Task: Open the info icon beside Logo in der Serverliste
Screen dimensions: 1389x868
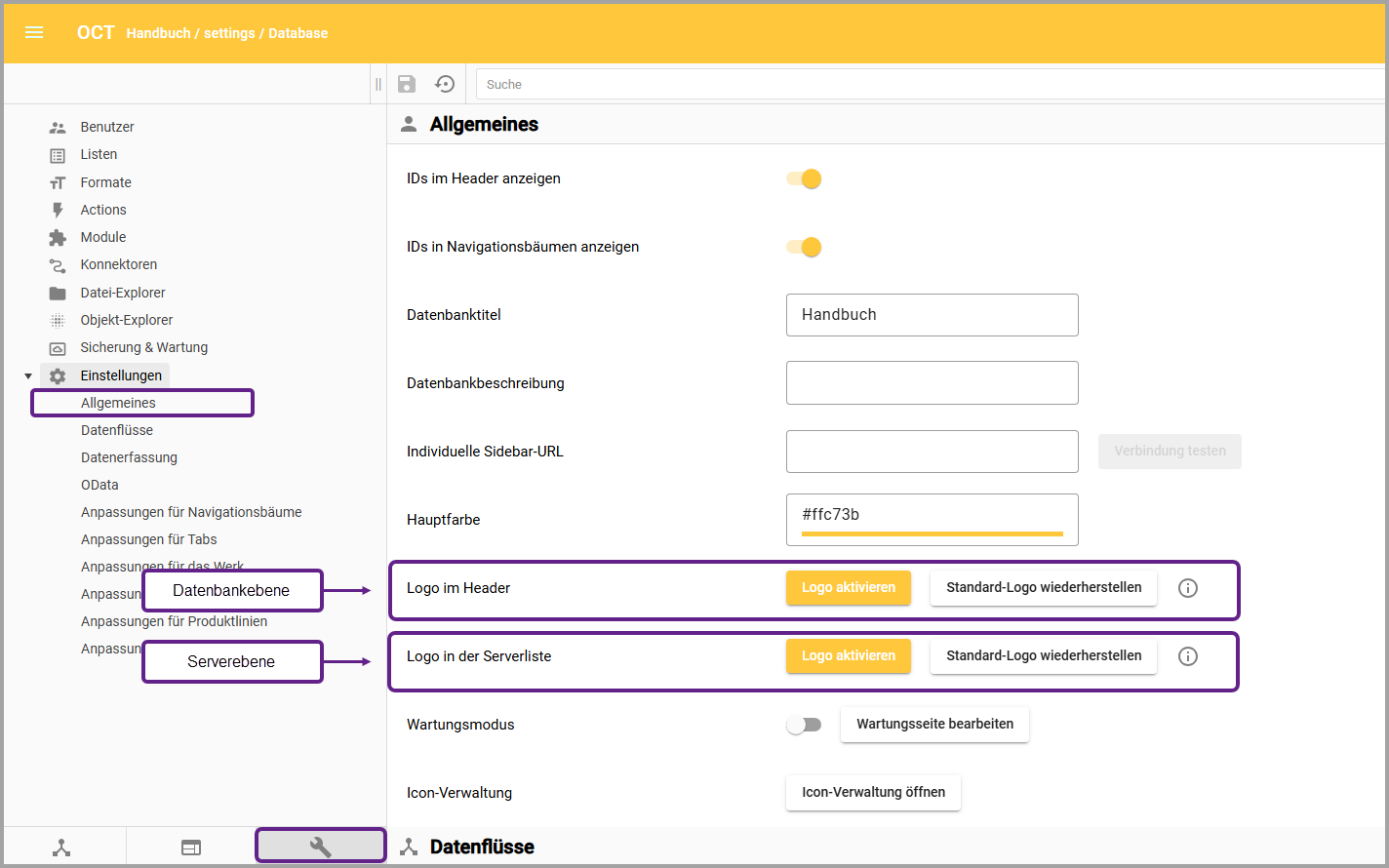Action: point(1187,656)
